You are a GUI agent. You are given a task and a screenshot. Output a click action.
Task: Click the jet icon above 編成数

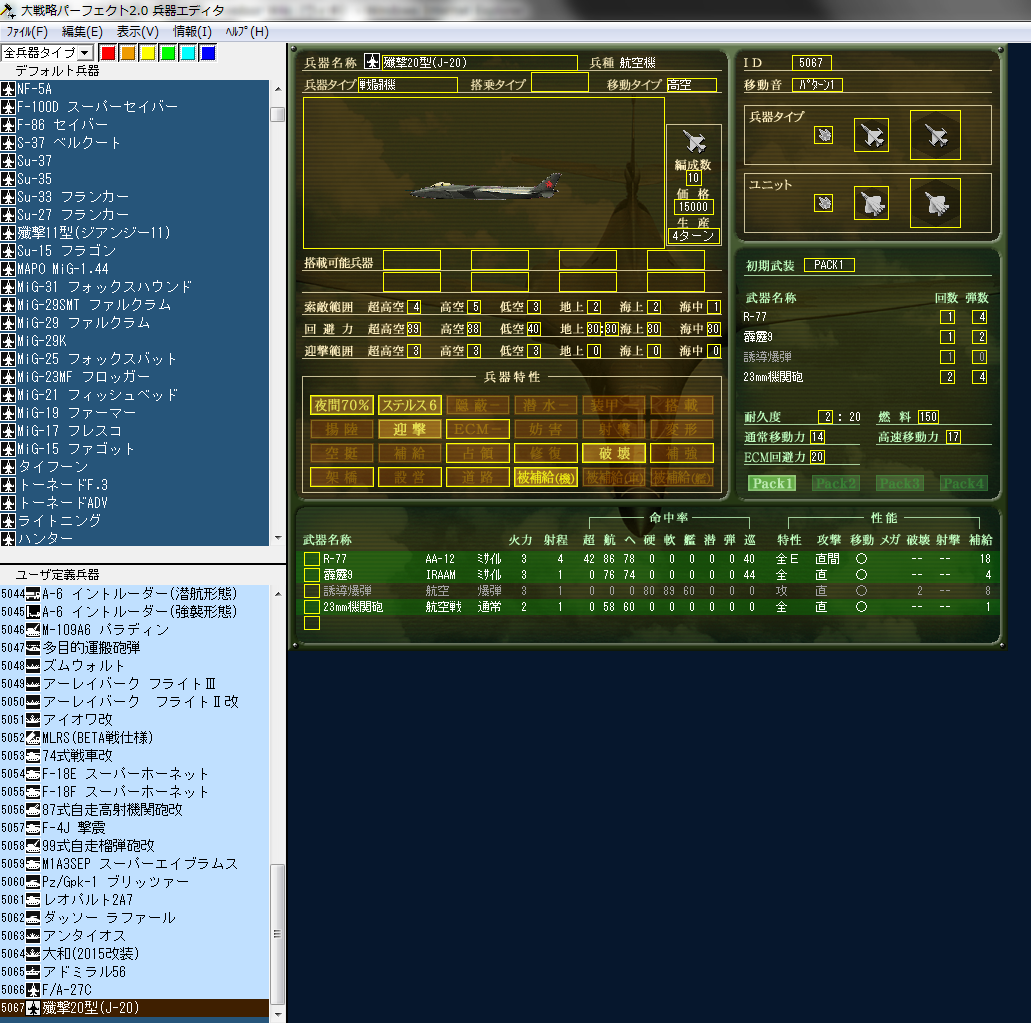694,141
